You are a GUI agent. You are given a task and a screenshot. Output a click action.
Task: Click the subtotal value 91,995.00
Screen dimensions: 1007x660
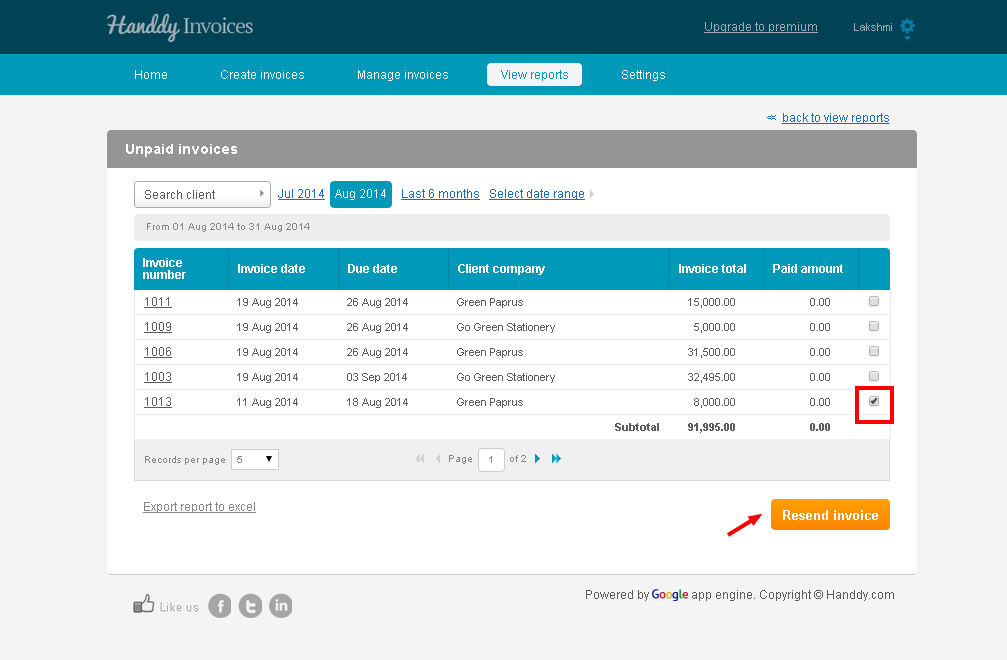(712, 427)
